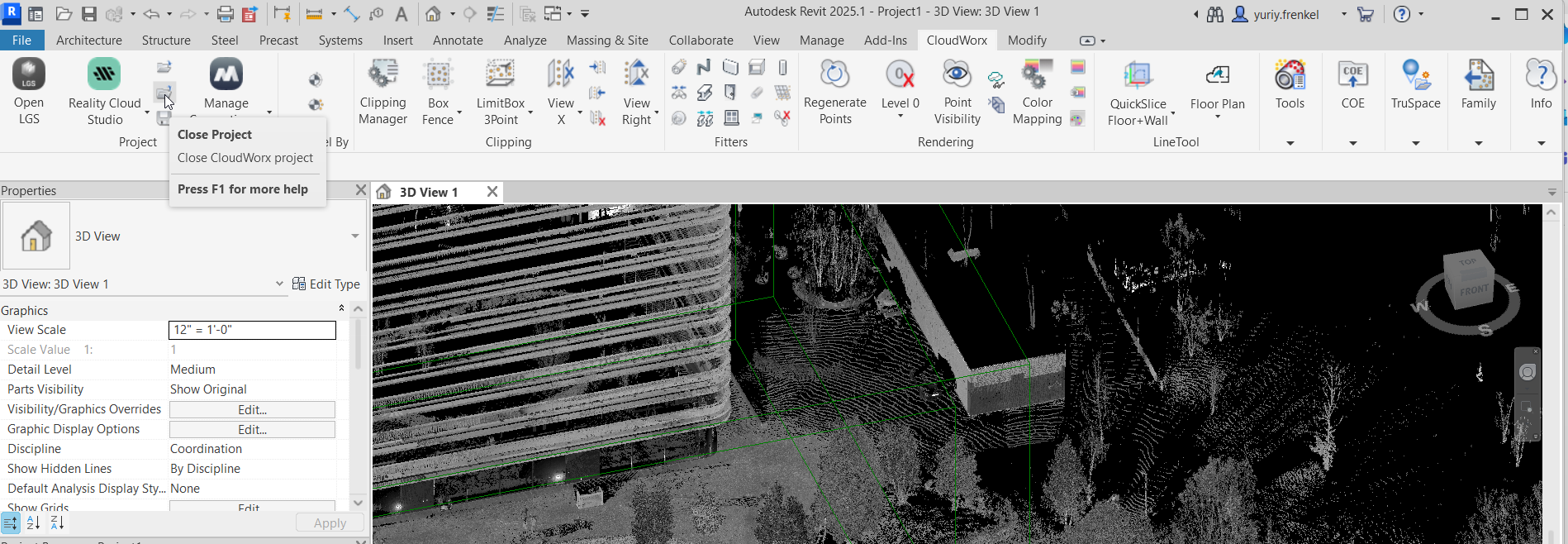Expand the Level 0 dropdown
This screenshot has width=1568, height=544.
coord(900,117)
